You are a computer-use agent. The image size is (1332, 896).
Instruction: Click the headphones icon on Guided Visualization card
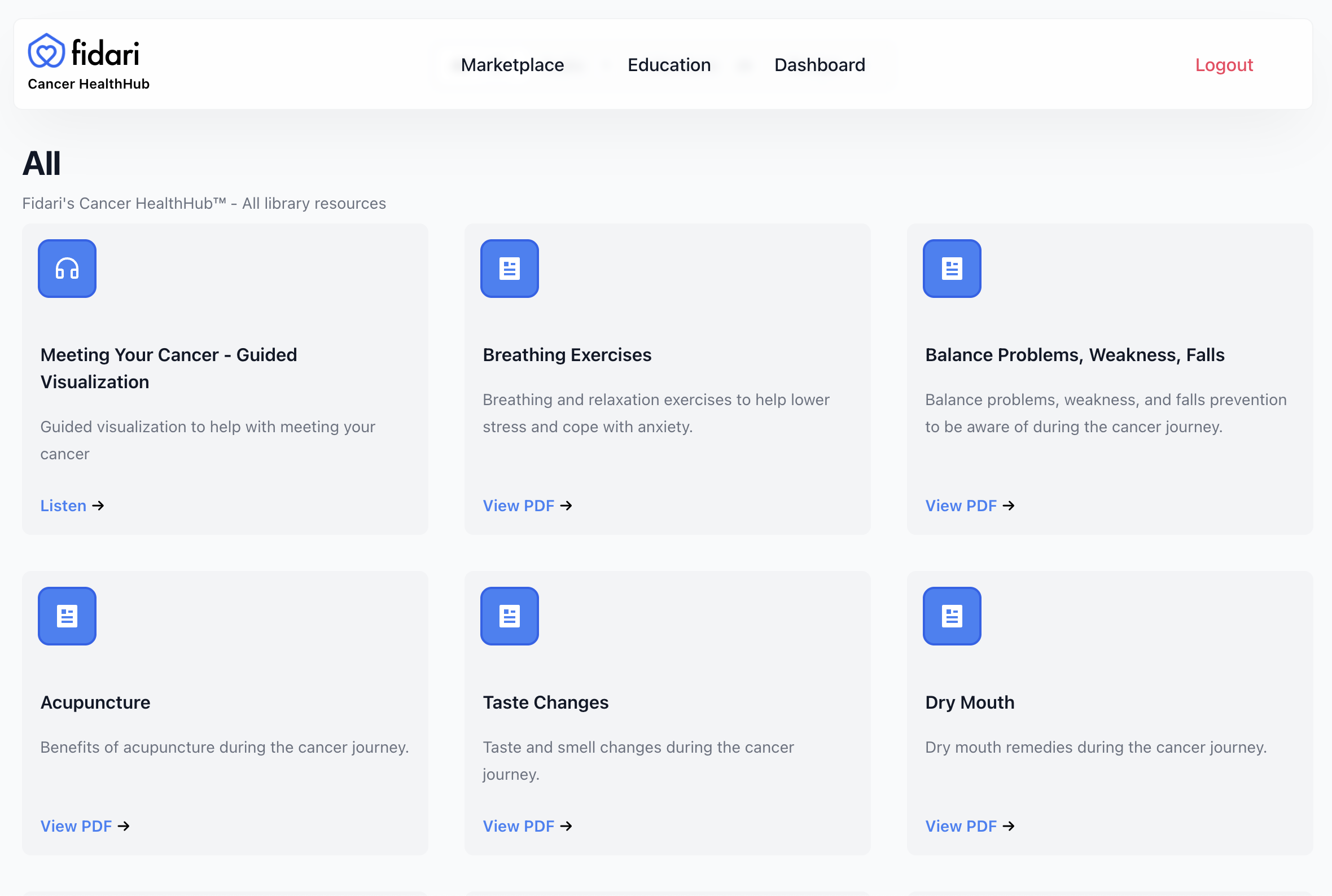[x=67, y=269]
